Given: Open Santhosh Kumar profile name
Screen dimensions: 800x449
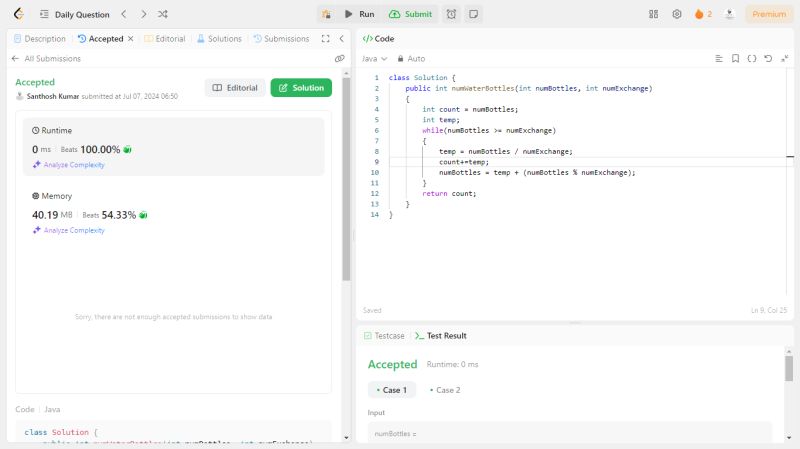Looking at the screenshot, I should click(x=53, y=96).
